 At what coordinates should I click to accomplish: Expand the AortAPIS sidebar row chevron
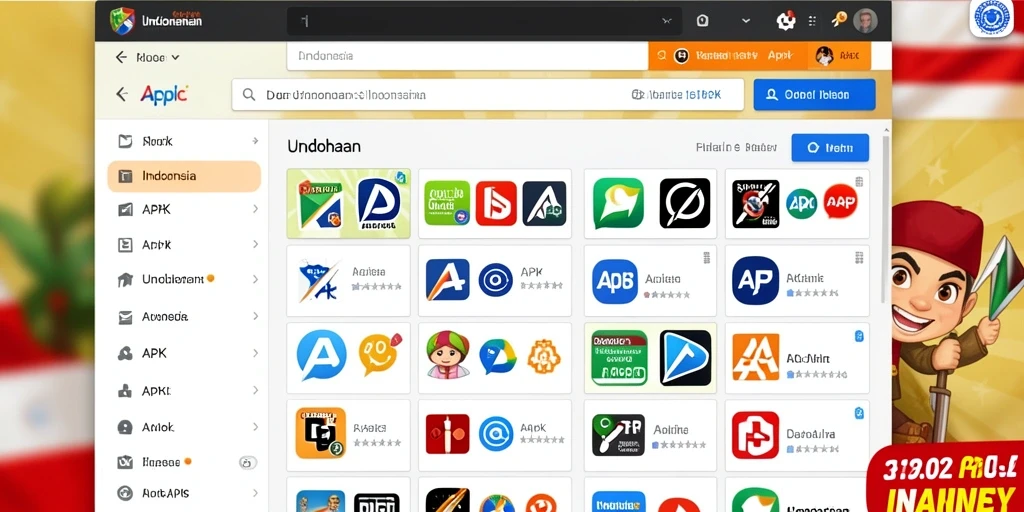click(x=255, y=493)
